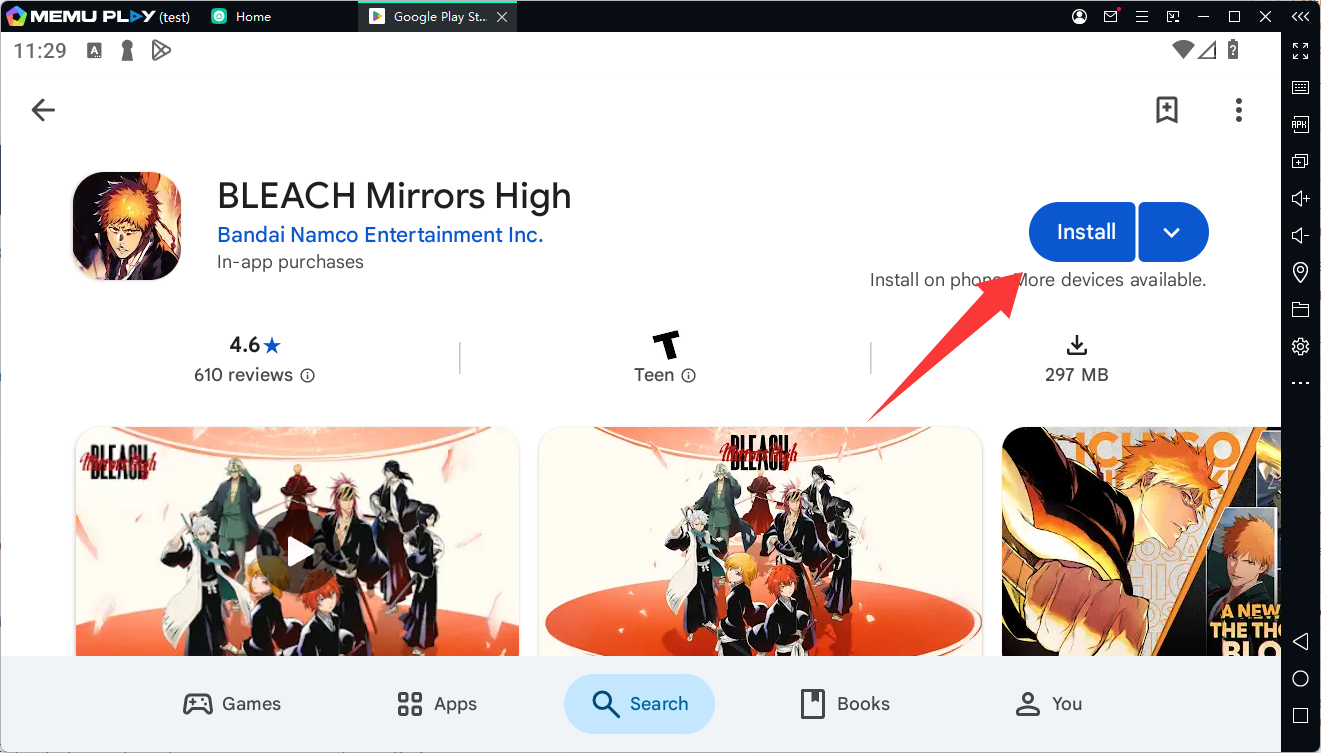Tap the Play Store status bar icon
Screen dimensions: 1321x753
point(160,50)
